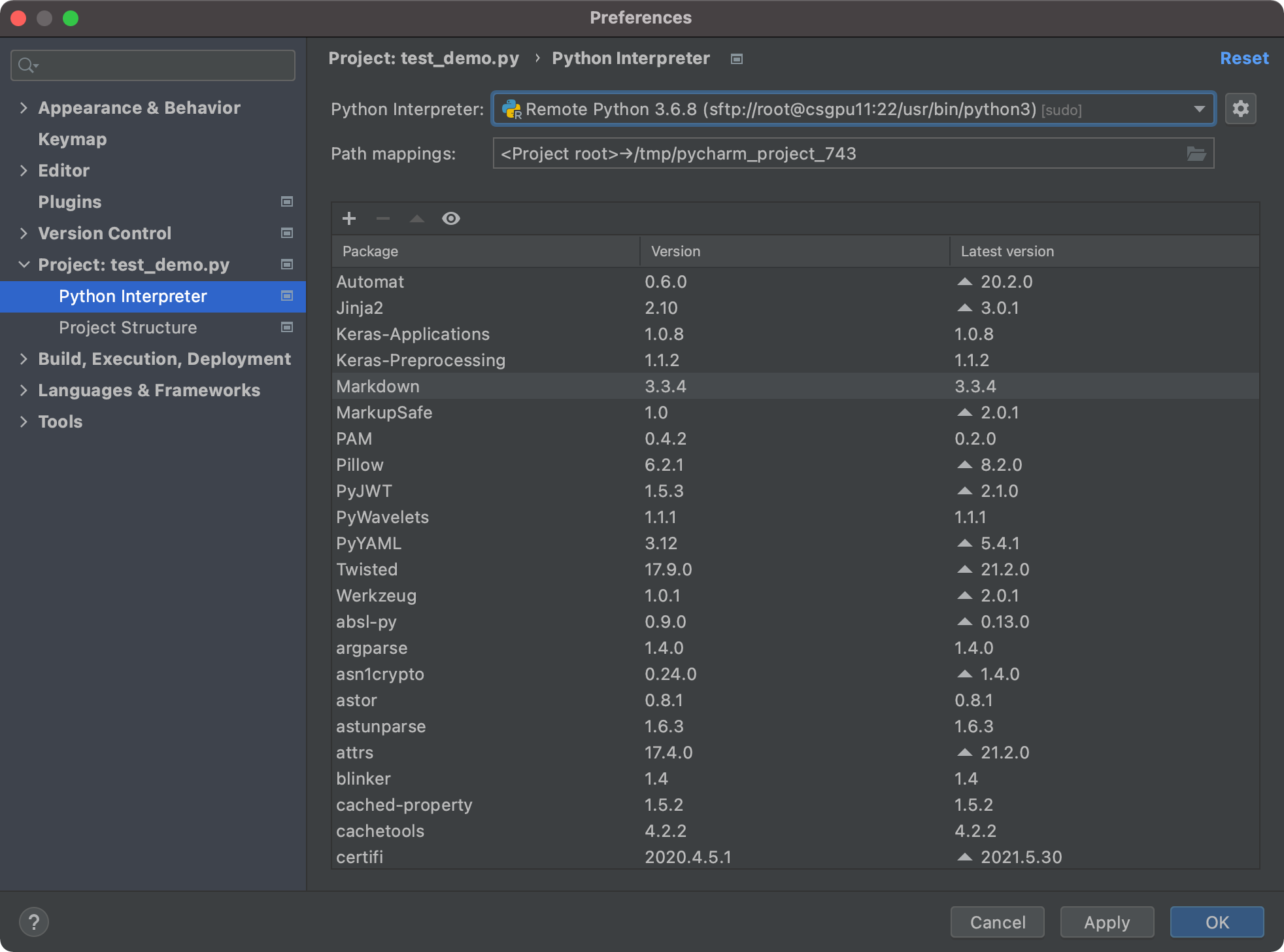Viewport: 1284px width, 952px height.
Task: Sort by the Latest version column header
Action: tap(1105, 251)
